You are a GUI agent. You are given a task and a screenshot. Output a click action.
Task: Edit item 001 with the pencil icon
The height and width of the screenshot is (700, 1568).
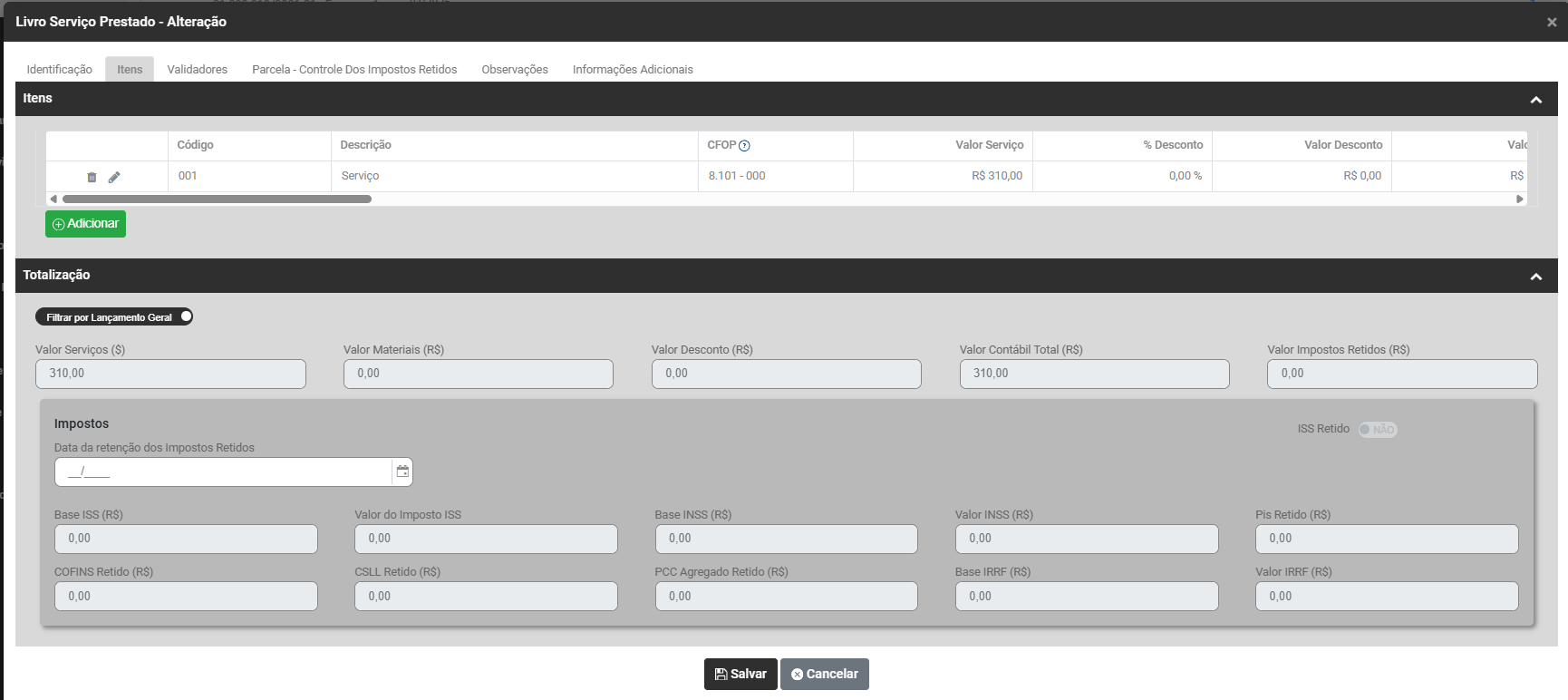click(x=114, y=177)
